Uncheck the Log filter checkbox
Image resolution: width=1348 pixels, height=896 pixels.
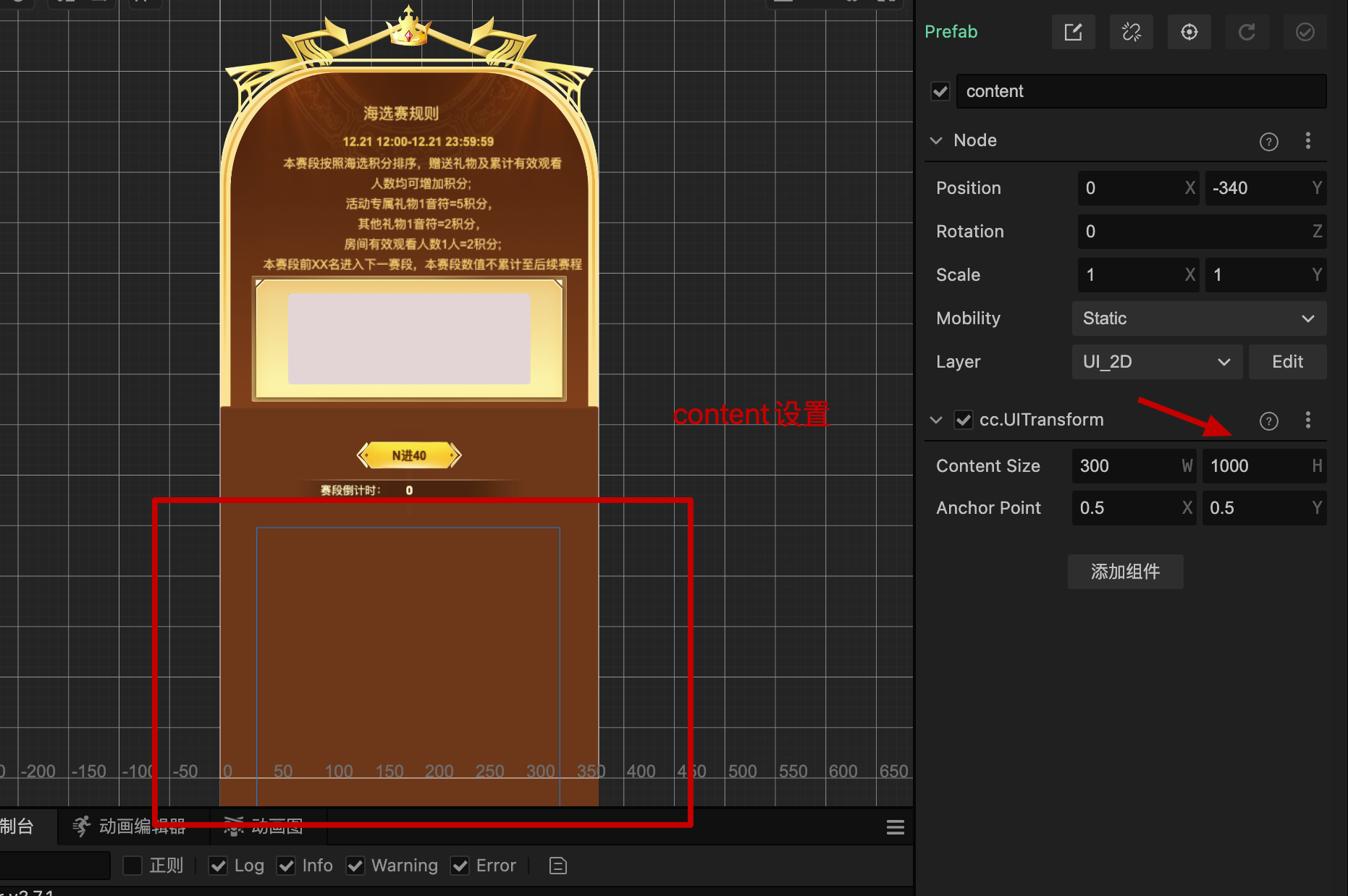[218, 866]
